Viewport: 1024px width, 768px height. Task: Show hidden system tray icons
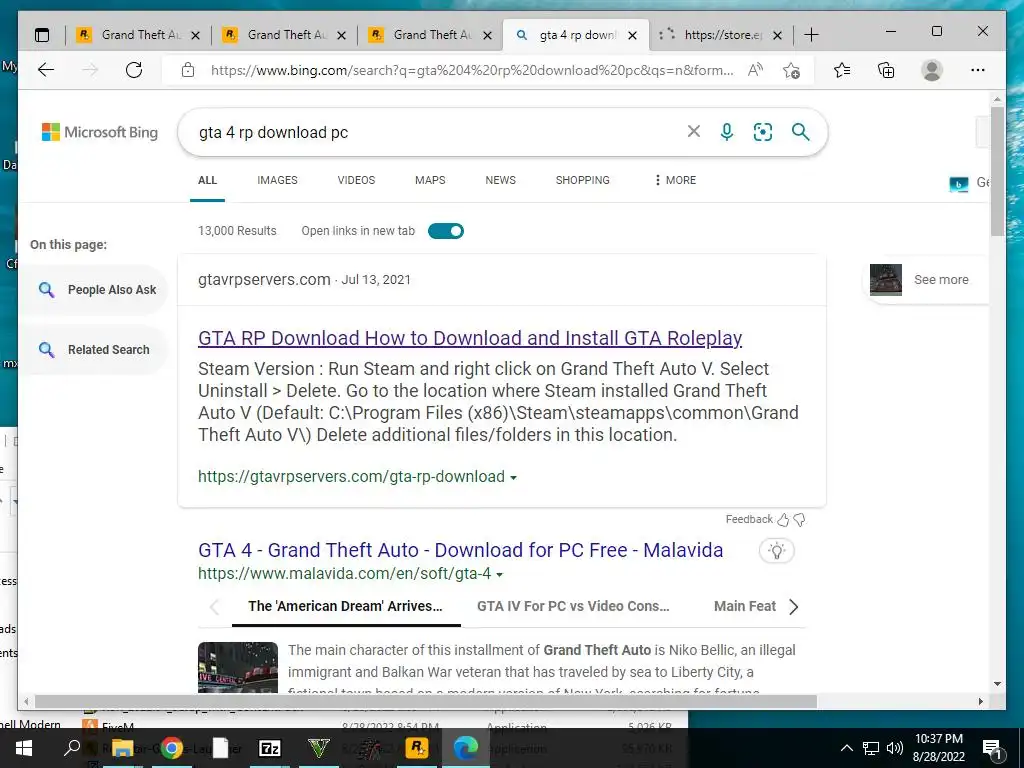[x=846, y=748]
